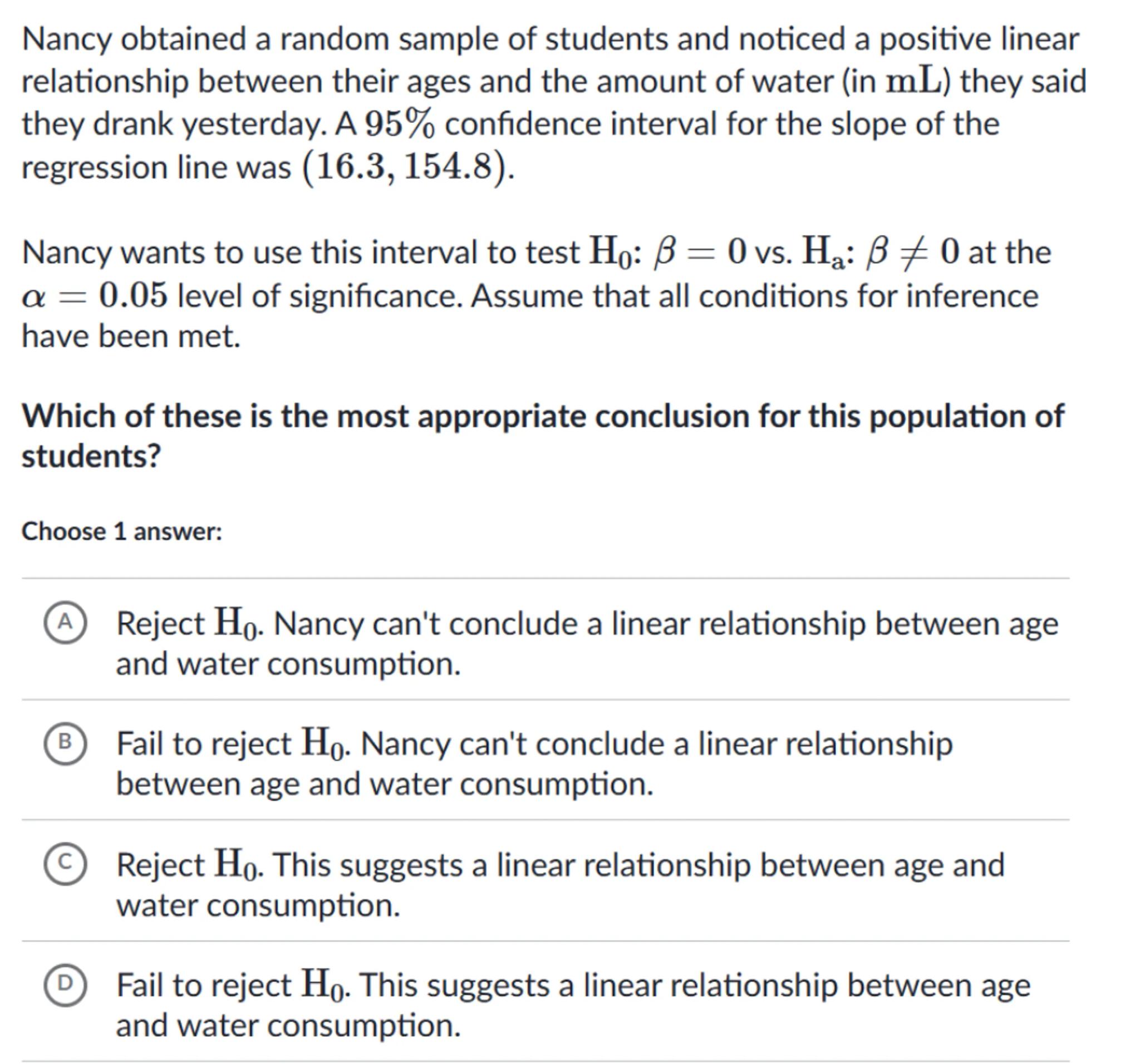Select radio button B
Image resolution: width=1140 pixels, height=1064 pixels.
pos(65,743)
